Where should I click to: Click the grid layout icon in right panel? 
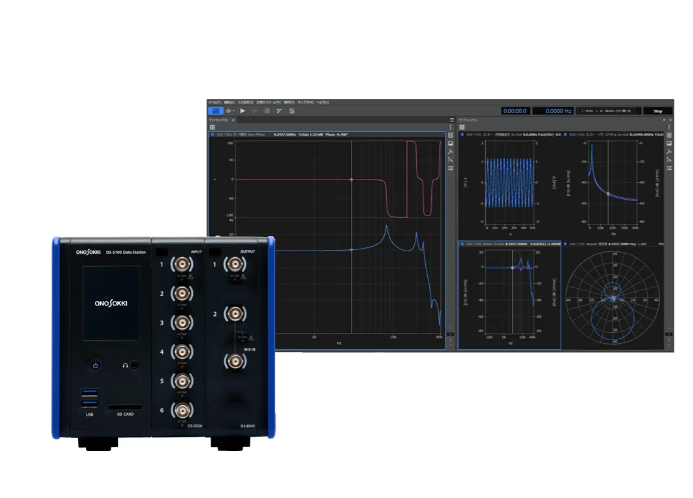[x=463, y=127]
